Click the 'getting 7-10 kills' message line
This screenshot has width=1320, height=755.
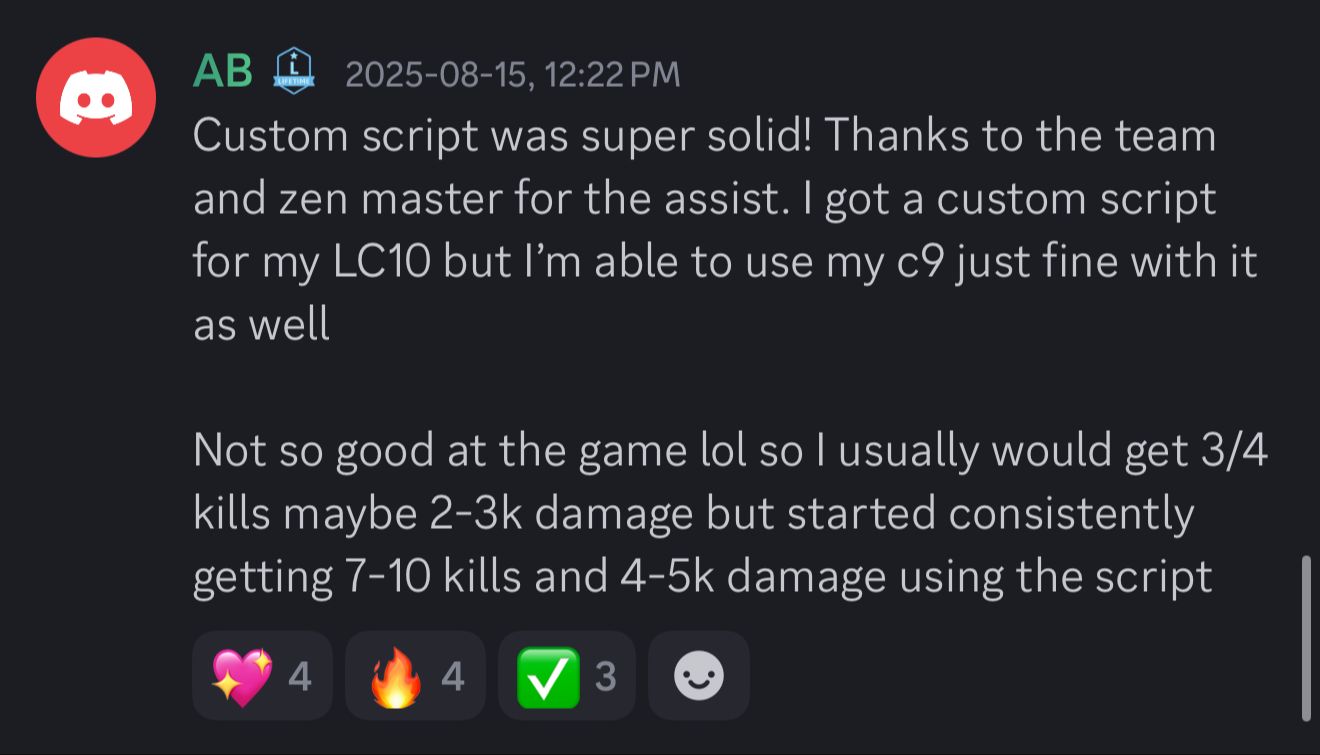tap(701, 577)
